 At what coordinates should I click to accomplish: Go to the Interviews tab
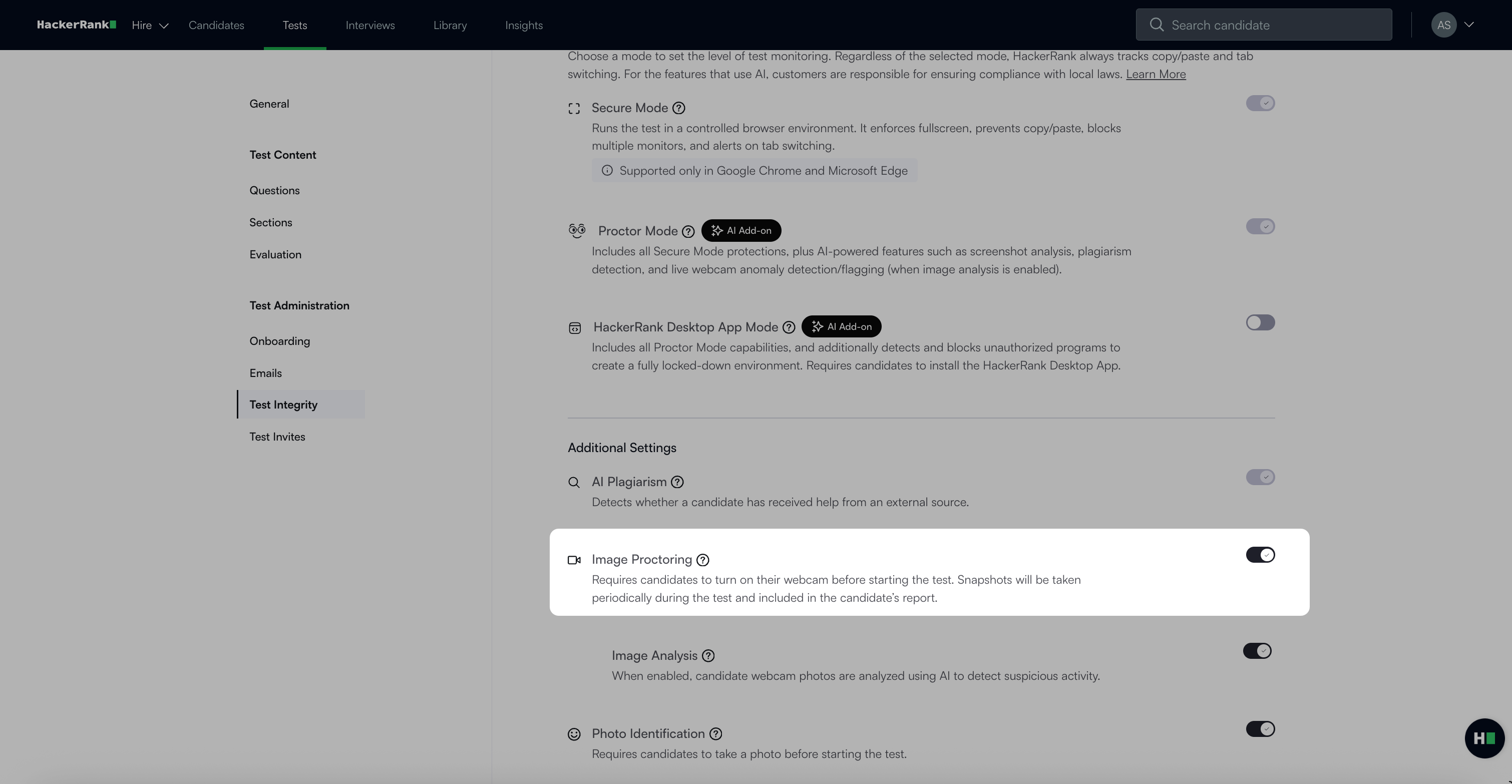[x=370, y=25]
